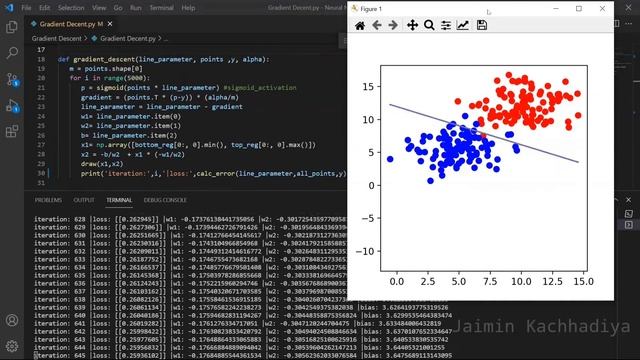Save the figure with the floppy disk icon
Screen dimensions: 640x360
[x=482, y=25]
